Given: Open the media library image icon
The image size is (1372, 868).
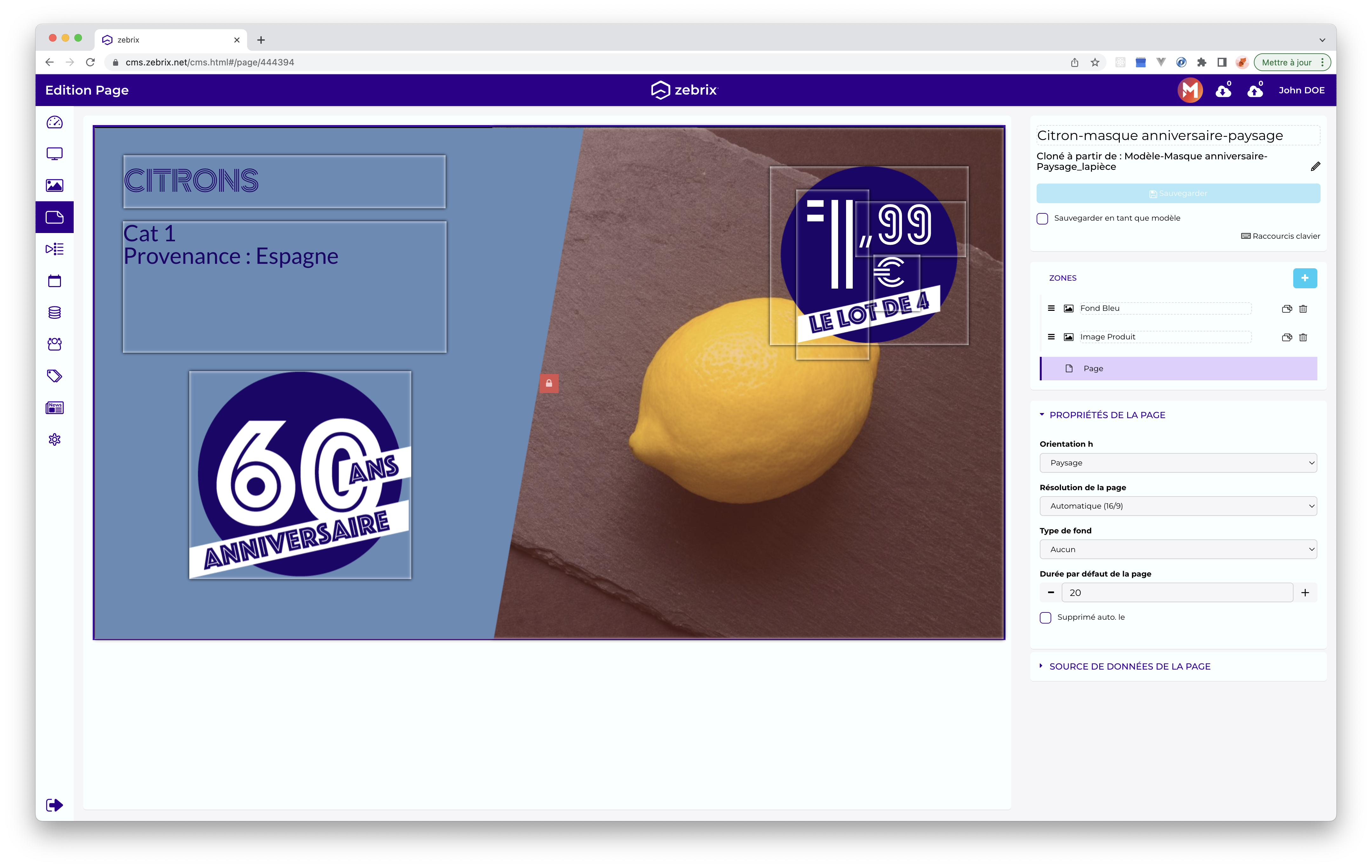Looking at the screenshot, I should tap(55, 186).
